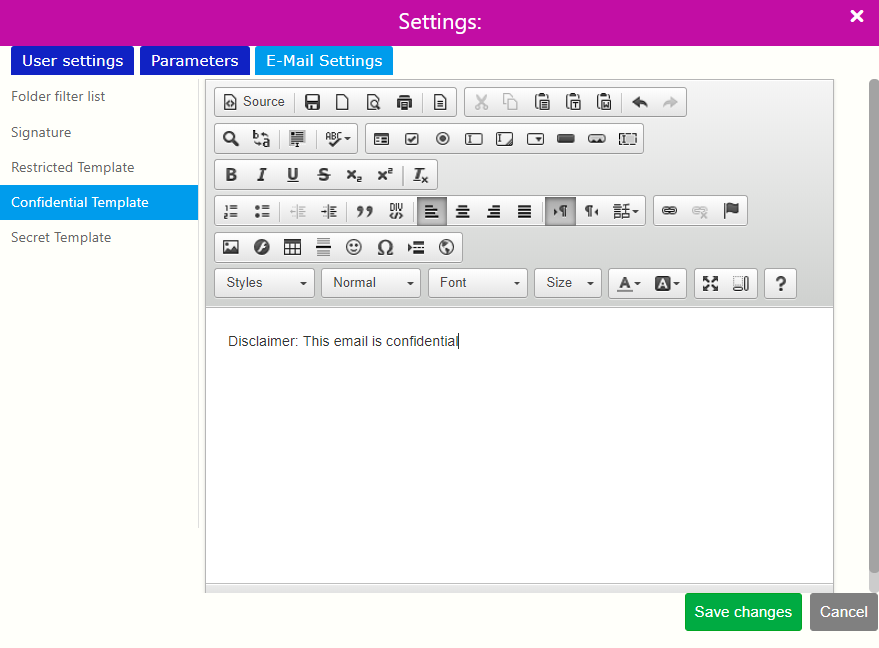Image resolution: width=879 pixels, height=648 pixels.
Task: Toggle Superscript formatting
Action: pyautogui.click(x=385, y=175)
